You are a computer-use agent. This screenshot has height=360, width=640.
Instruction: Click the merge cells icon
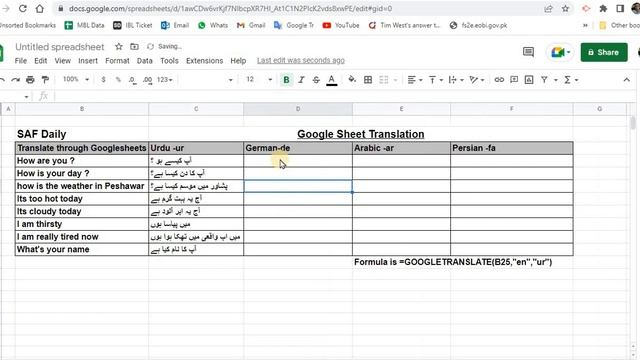tap(384, 80)
